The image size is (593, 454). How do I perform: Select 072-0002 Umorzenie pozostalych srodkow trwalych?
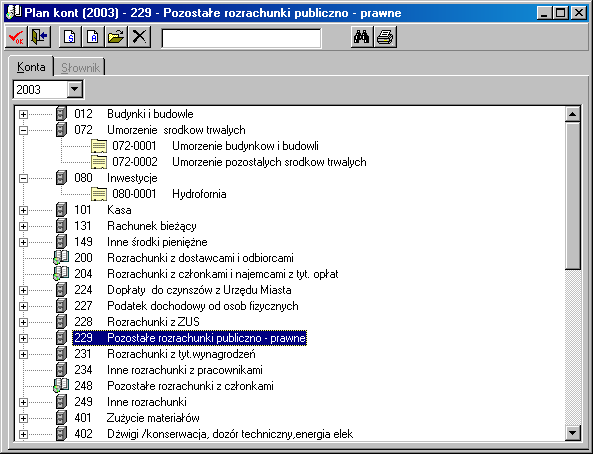tap(239, 162)
